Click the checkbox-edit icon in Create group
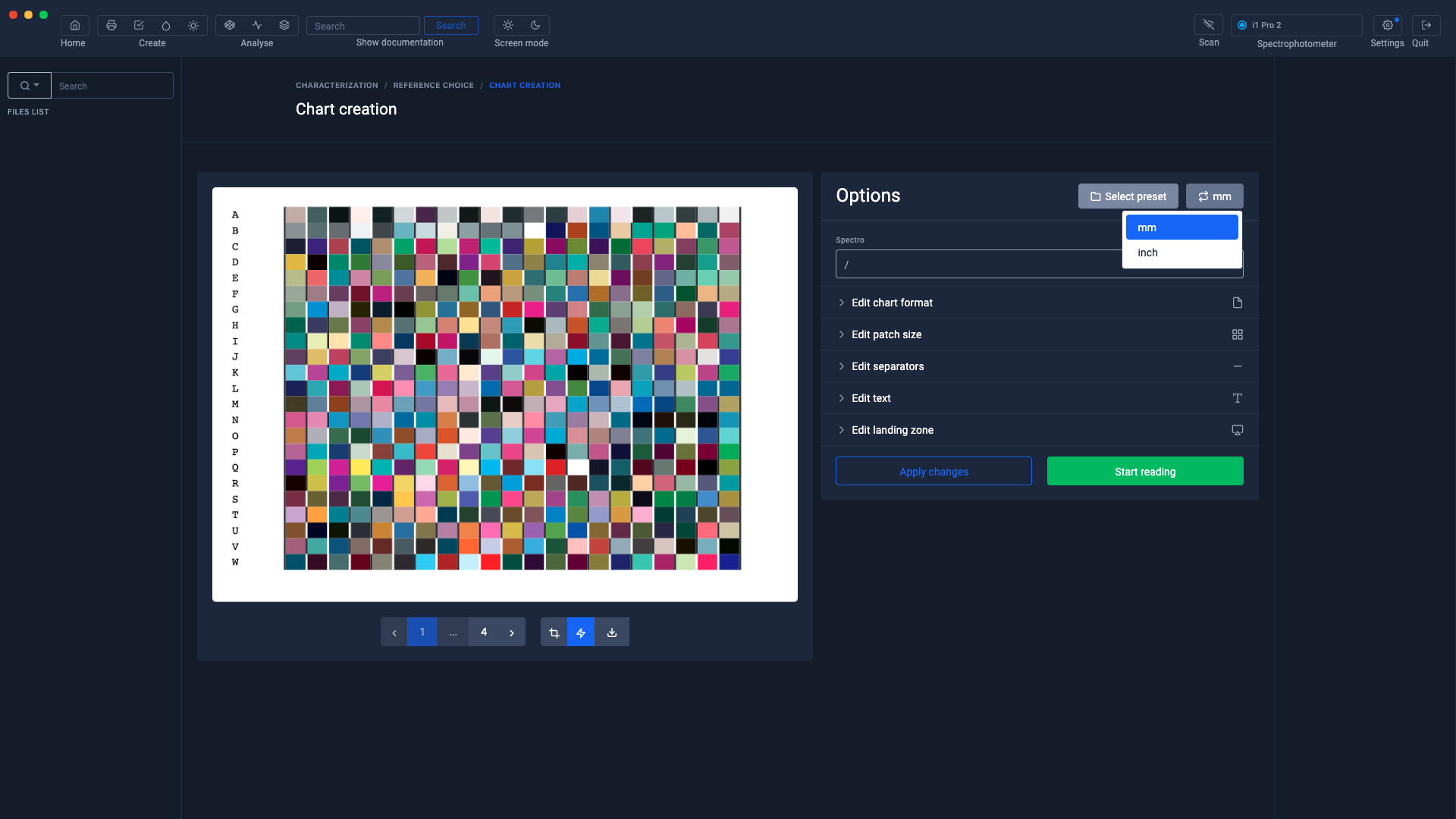Screen dimensions: 1456x819 tap(139, 25)
